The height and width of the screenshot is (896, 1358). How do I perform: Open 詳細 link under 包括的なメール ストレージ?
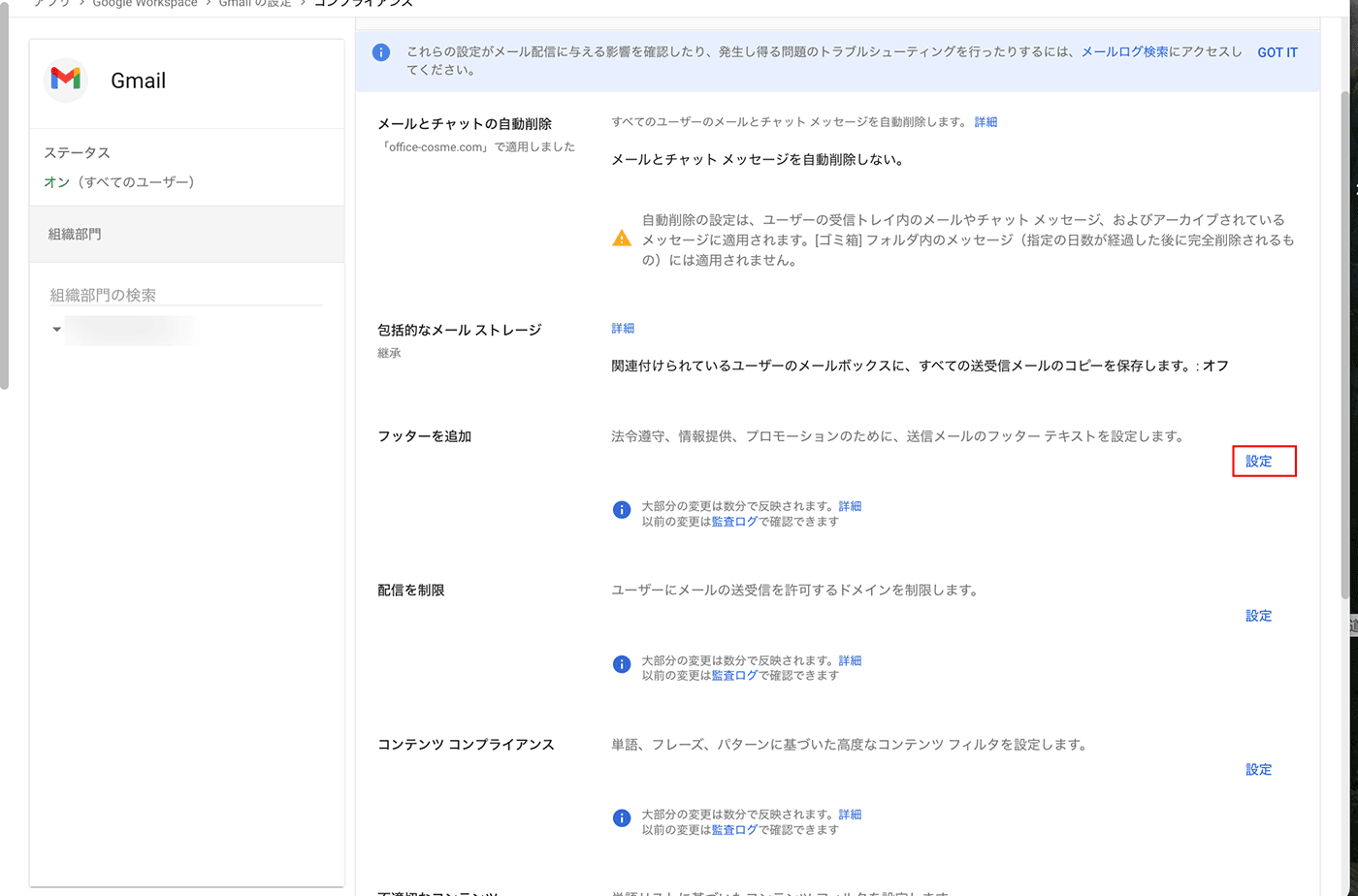[623, 329]
